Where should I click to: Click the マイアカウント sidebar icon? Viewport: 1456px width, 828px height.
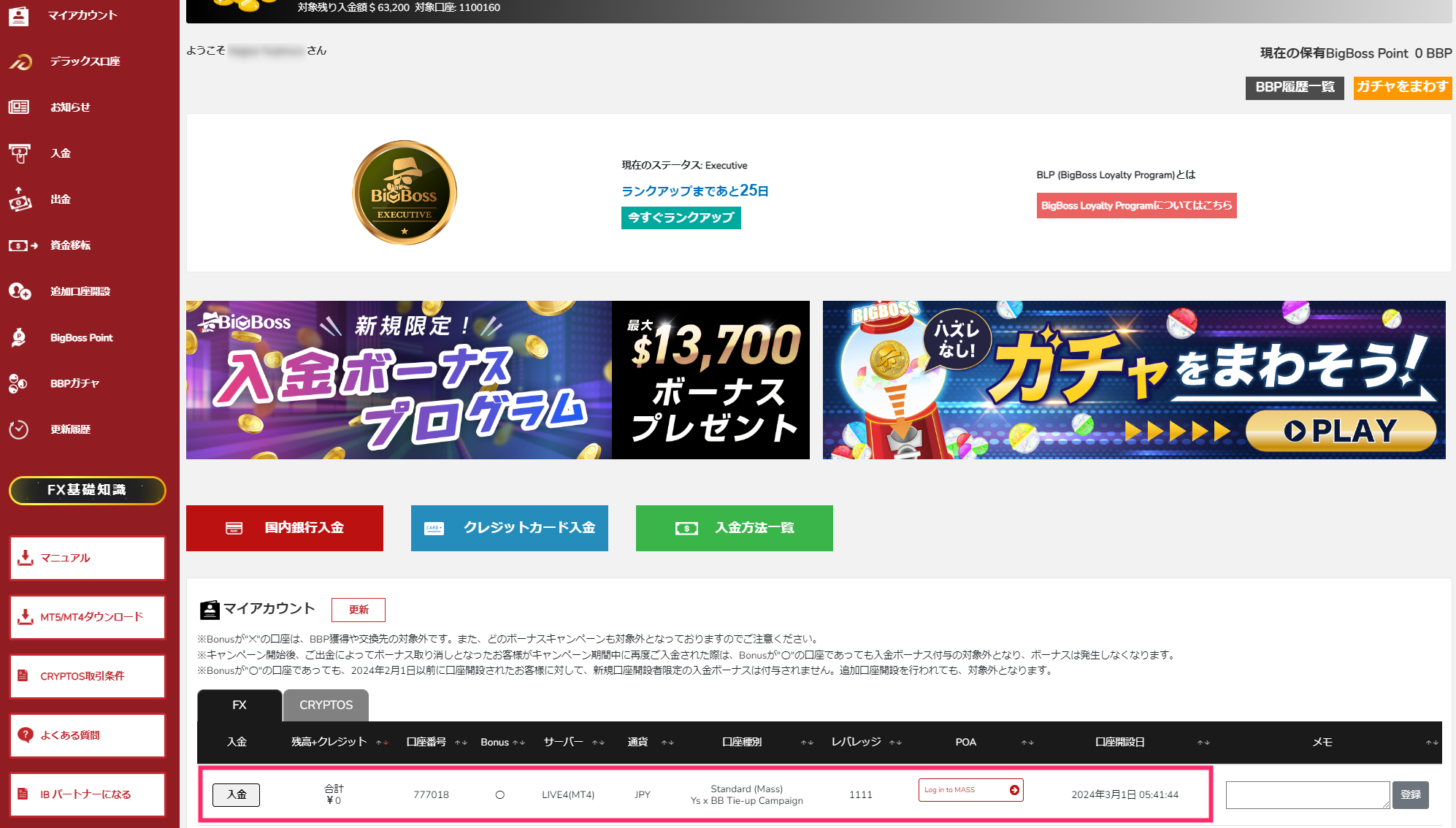coord(19,15)
